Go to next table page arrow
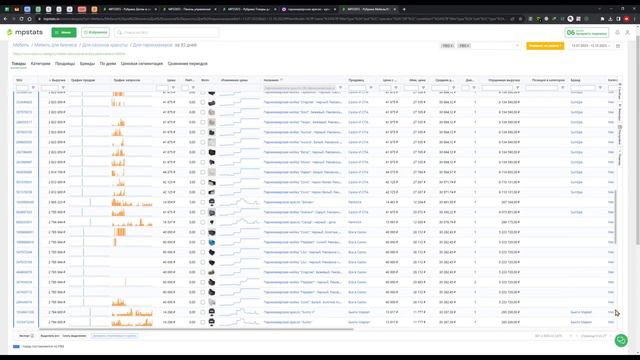This screenshot has width=640, height=360. (x=611, y=336)
